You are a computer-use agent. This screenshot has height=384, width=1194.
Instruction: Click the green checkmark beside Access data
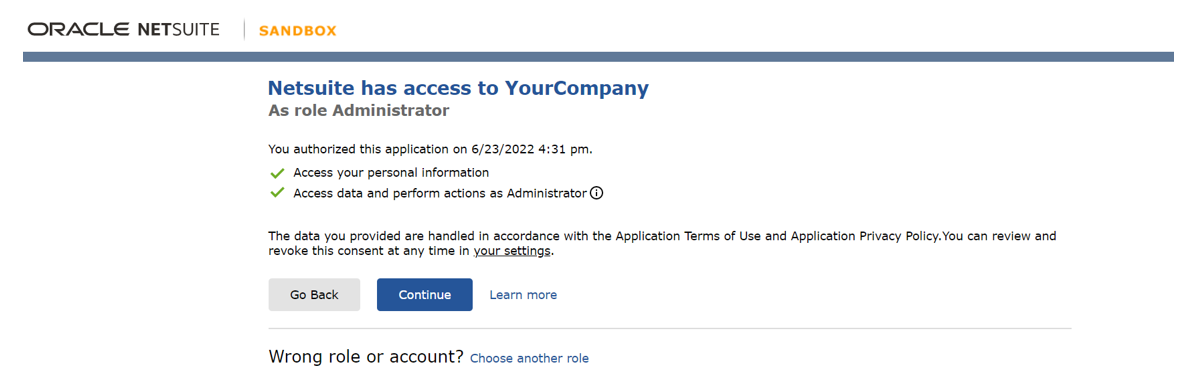tap(277, 194)
